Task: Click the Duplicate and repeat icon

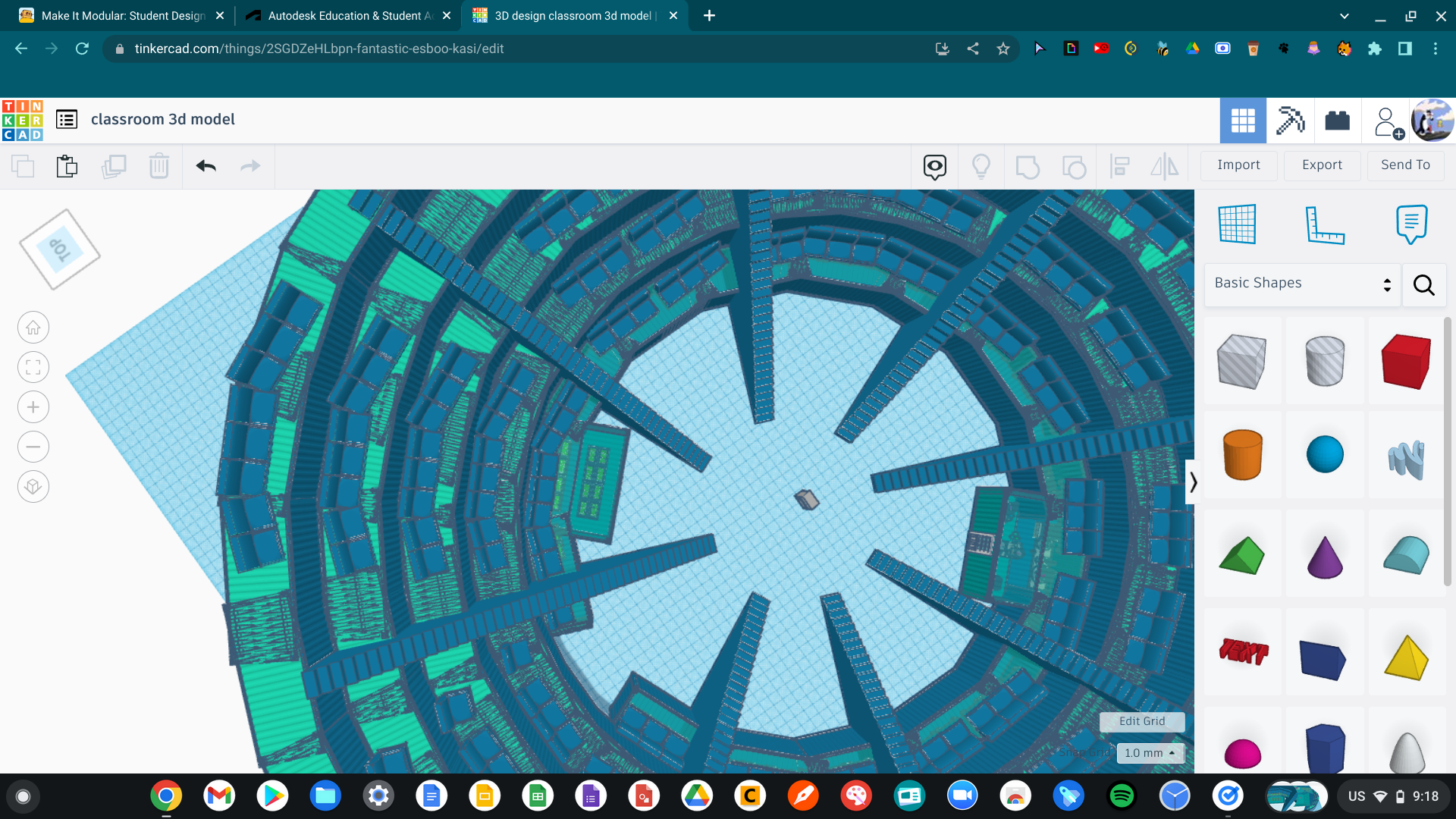Action: (114, 165)
